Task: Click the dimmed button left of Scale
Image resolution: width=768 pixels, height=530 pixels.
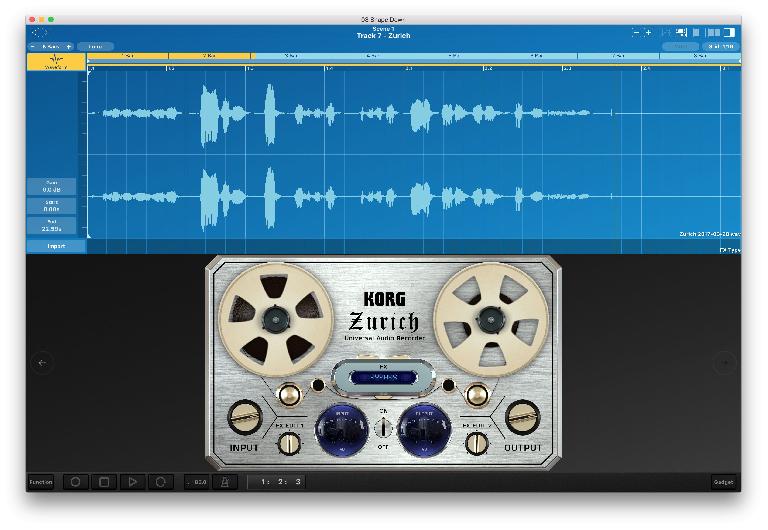Action: point(680,47)
